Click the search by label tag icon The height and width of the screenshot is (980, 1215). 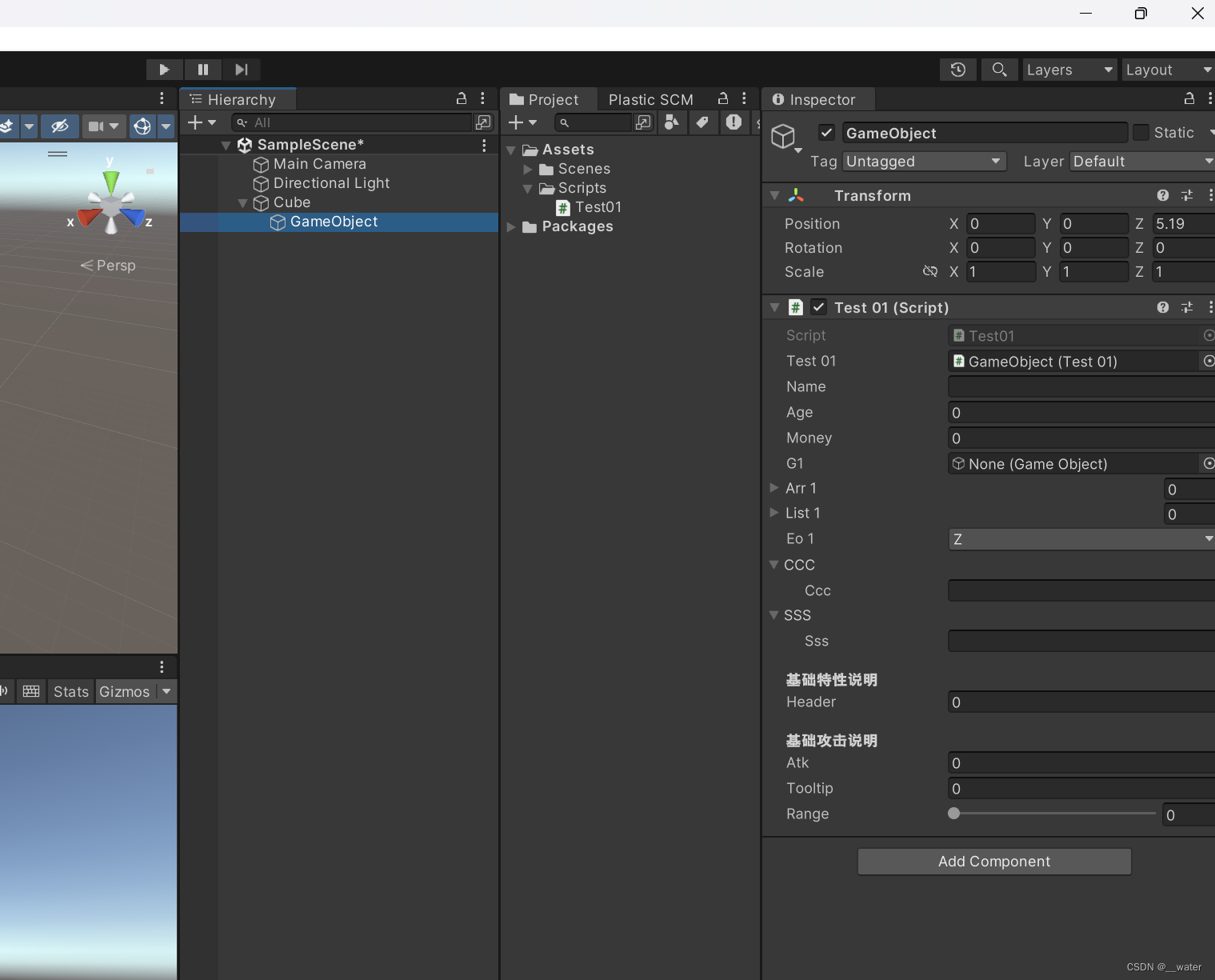703,122
